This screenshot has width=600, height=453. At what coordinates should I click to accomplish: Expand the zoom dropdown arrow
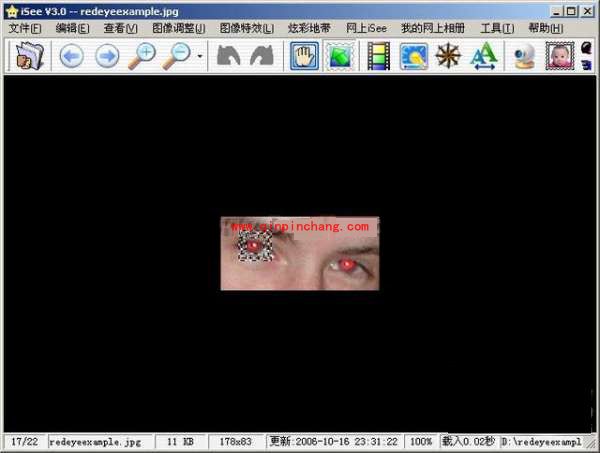tap(200, 58)
